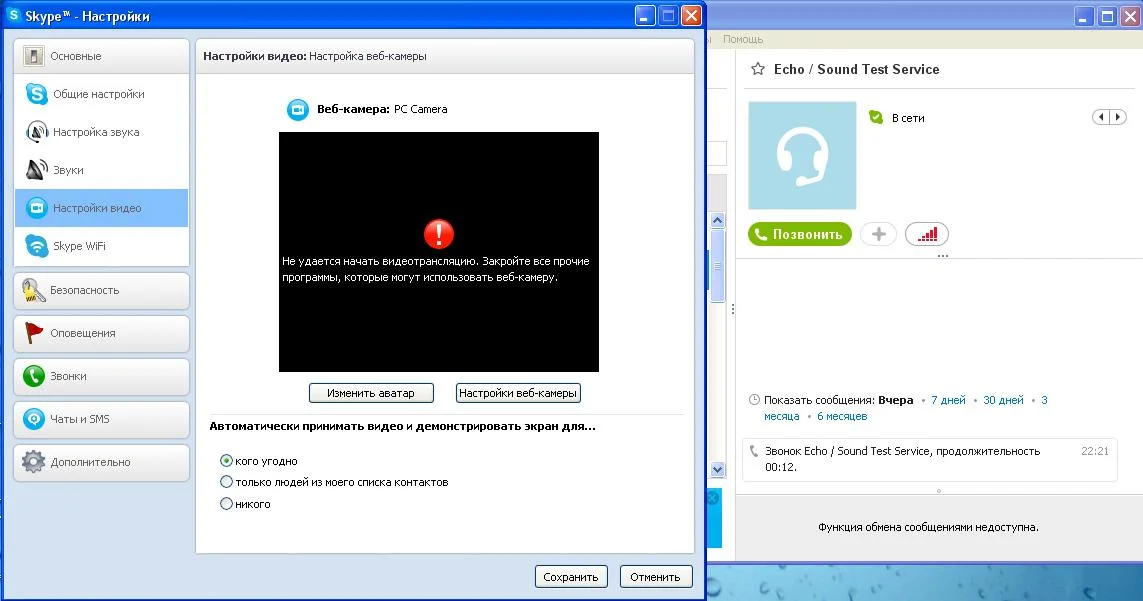Open the Общие настройки section
The width and height of the screenshot is (1143, 601).
[101, 94]
